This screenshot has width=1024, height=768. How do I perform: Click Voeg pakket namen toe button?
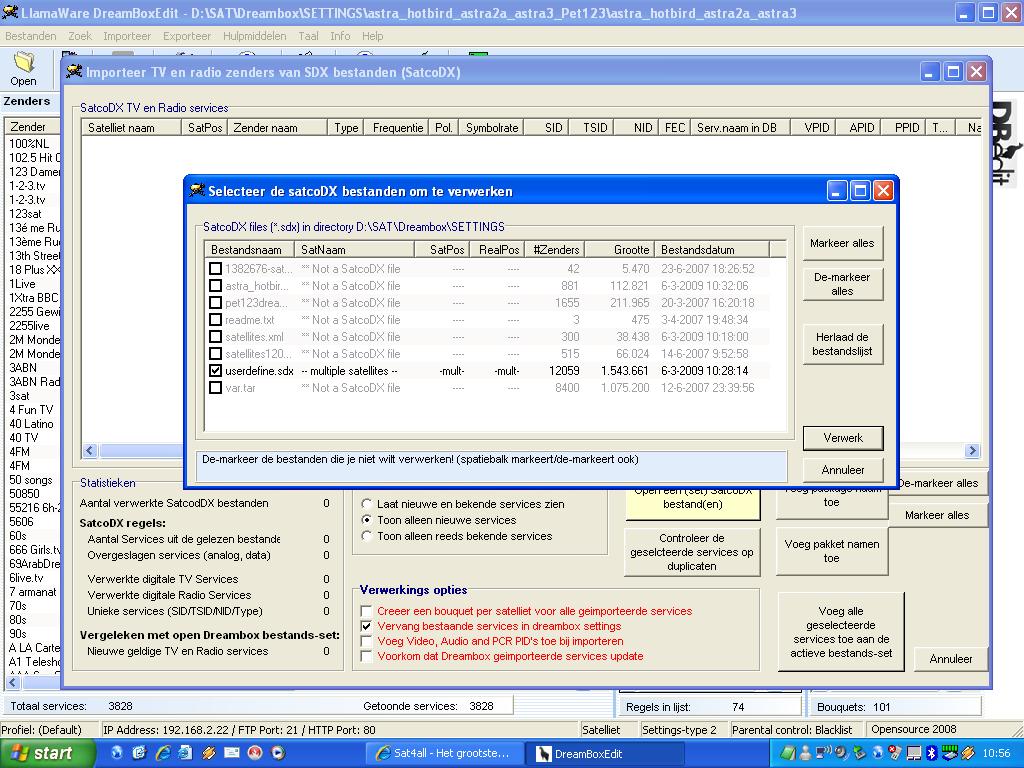coord(831,551)
